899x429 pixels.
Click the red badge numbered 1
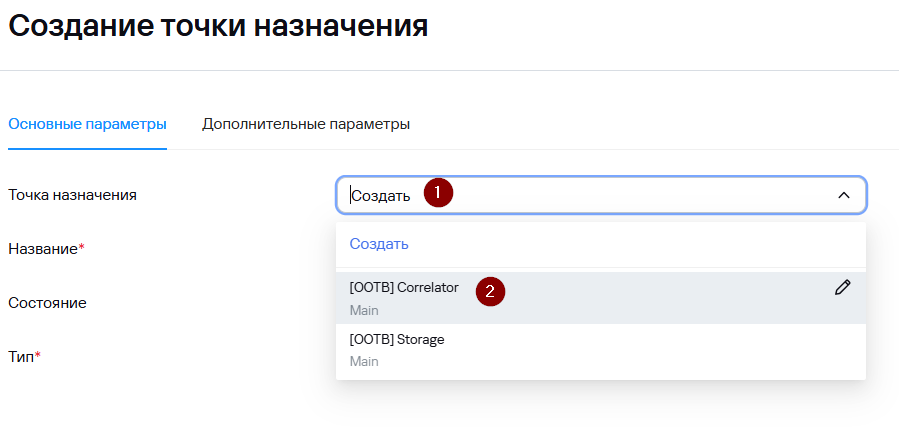(438, 193)
